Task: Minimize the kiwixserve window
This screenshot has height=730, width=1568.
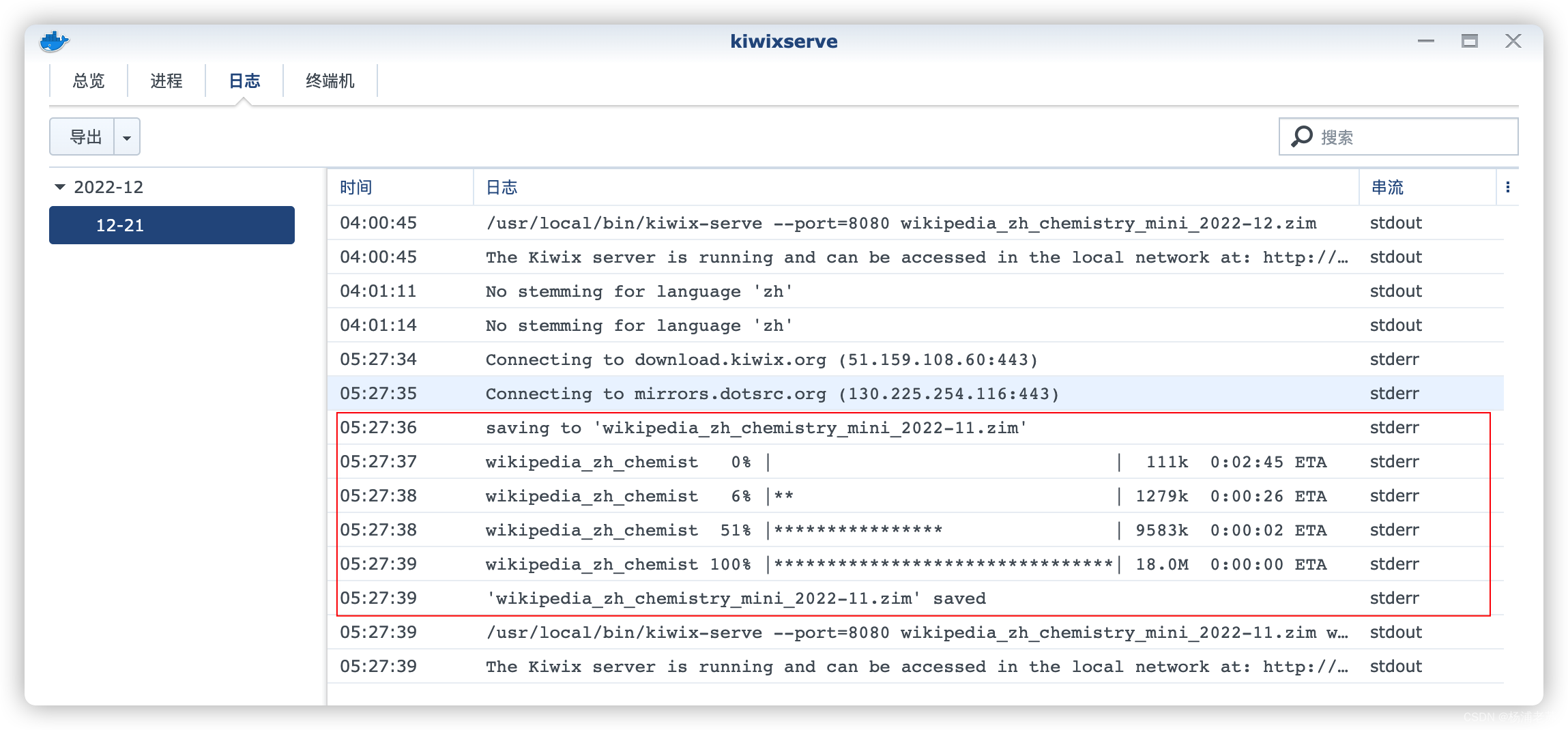Action: click(1426, 41)
